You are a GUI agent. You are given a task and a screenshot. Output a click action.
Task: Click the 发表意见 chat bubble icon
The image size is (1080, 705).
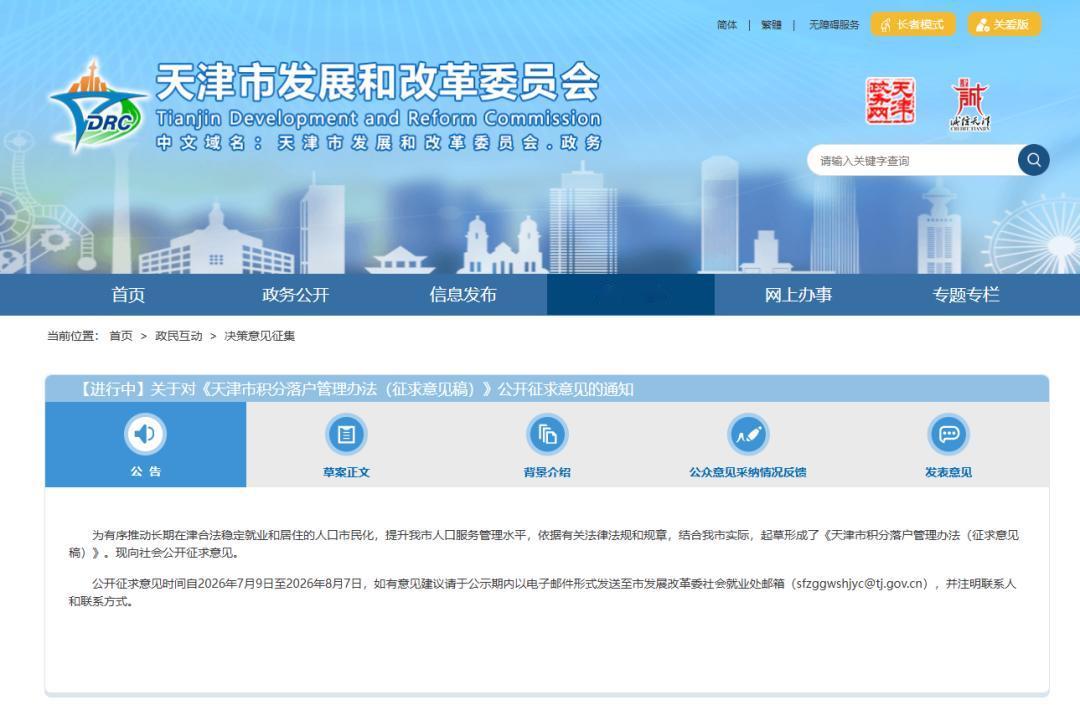(x=948, y=434)
